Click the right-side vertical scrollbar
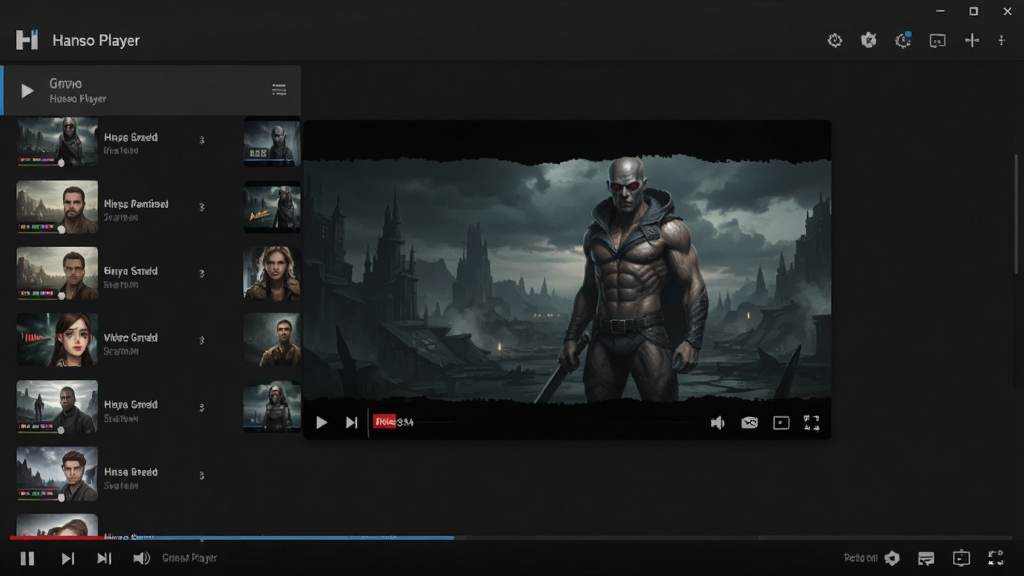Image resolution: width=1024 pixels, height=576 pixels. click(x=1016, y=214)
